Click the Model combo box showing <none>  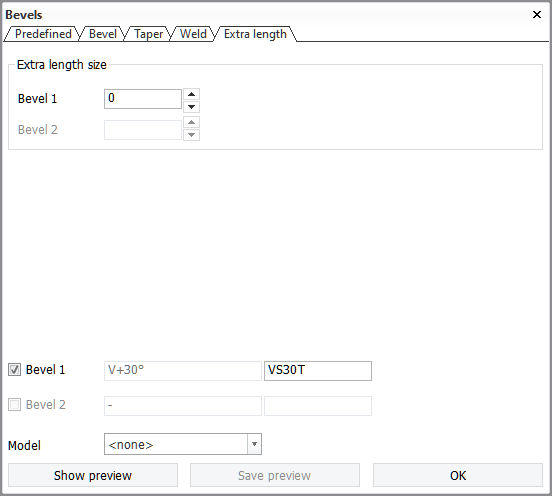[x=183, y=444]
